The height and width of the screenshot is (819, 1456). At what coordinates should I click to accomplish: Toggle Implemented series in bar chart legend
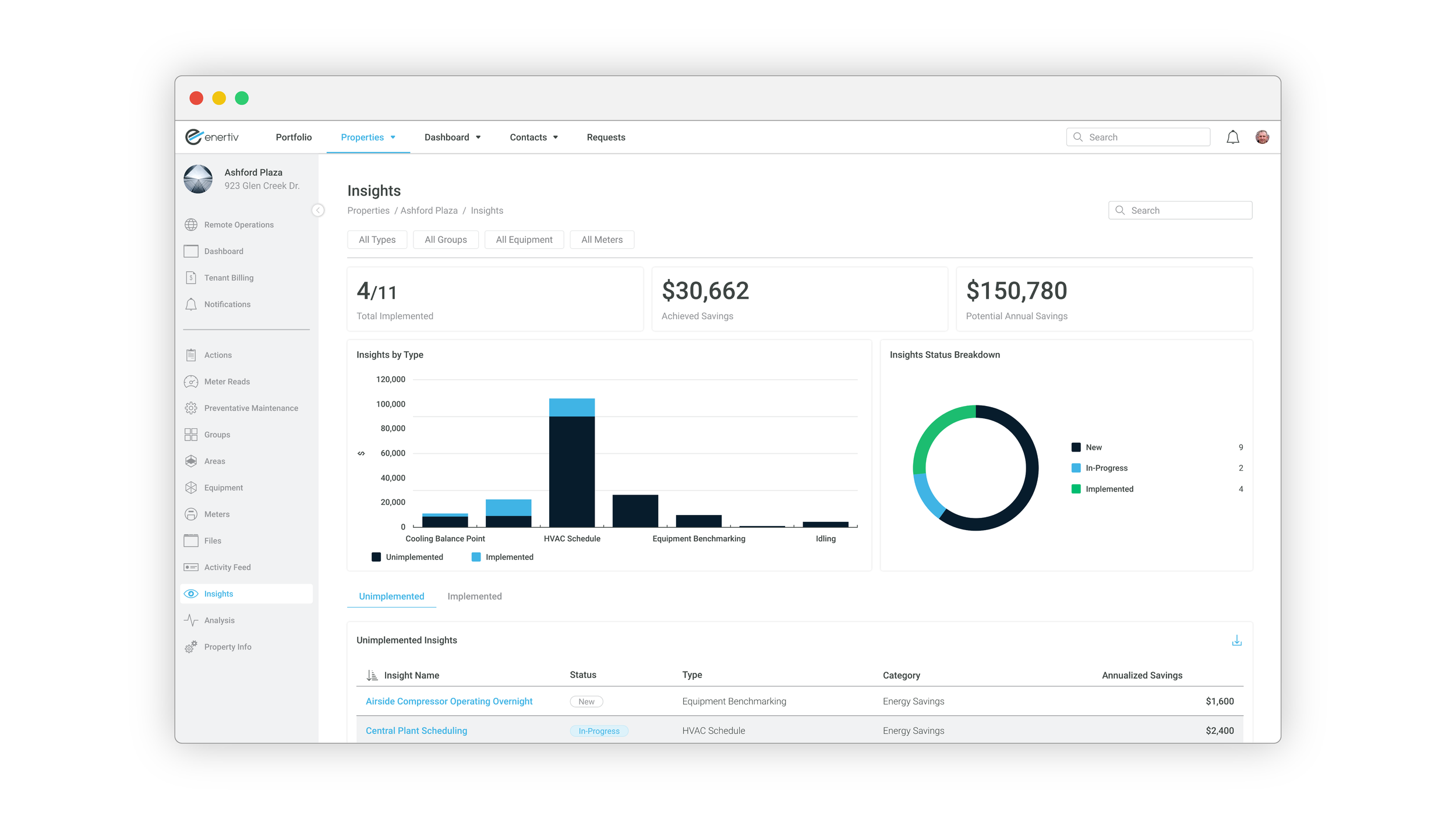(x=502, y=557)
